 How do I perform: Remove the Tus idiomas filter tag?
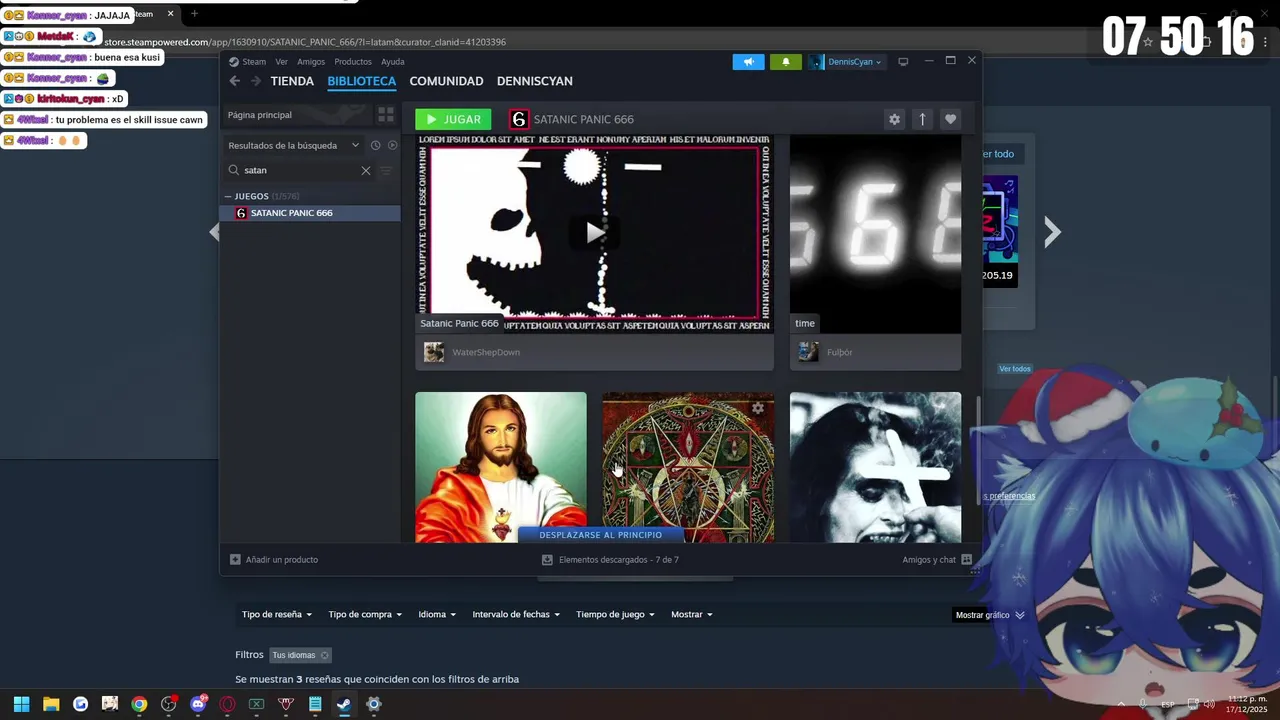click(324, 656)
